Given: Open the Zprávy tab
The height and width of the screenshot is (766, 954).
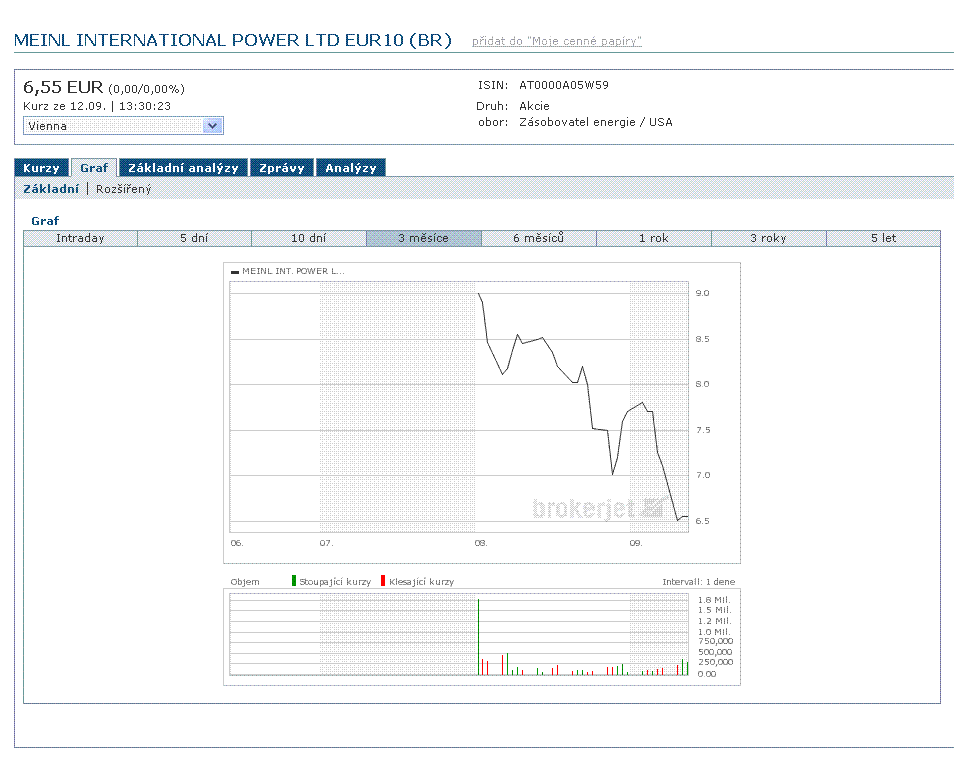Looking at the screenshot, I should [x=282, y=168].
